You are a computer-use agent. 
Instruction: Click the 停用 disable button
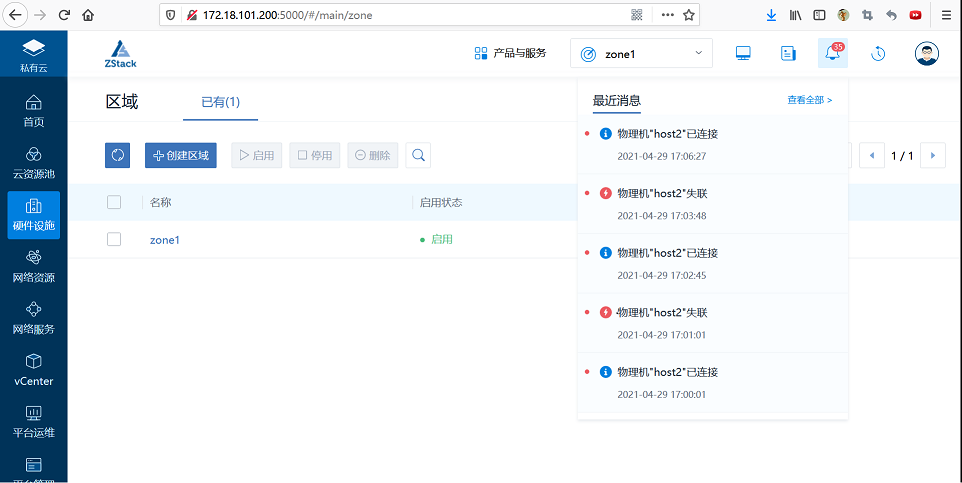[x=315, y=155]
